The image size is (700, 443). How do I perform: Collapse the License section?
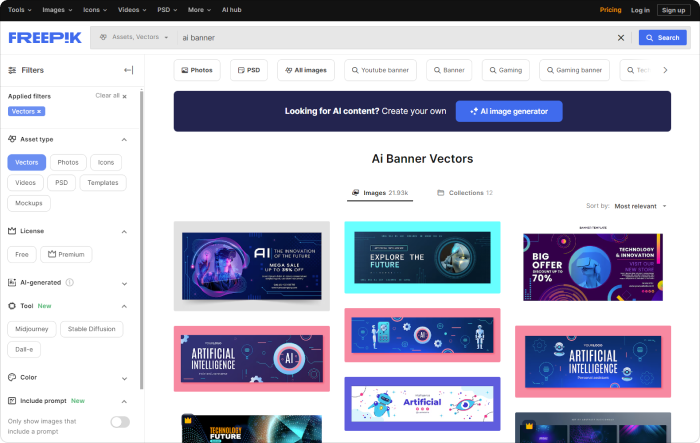[x=124, y=232]
